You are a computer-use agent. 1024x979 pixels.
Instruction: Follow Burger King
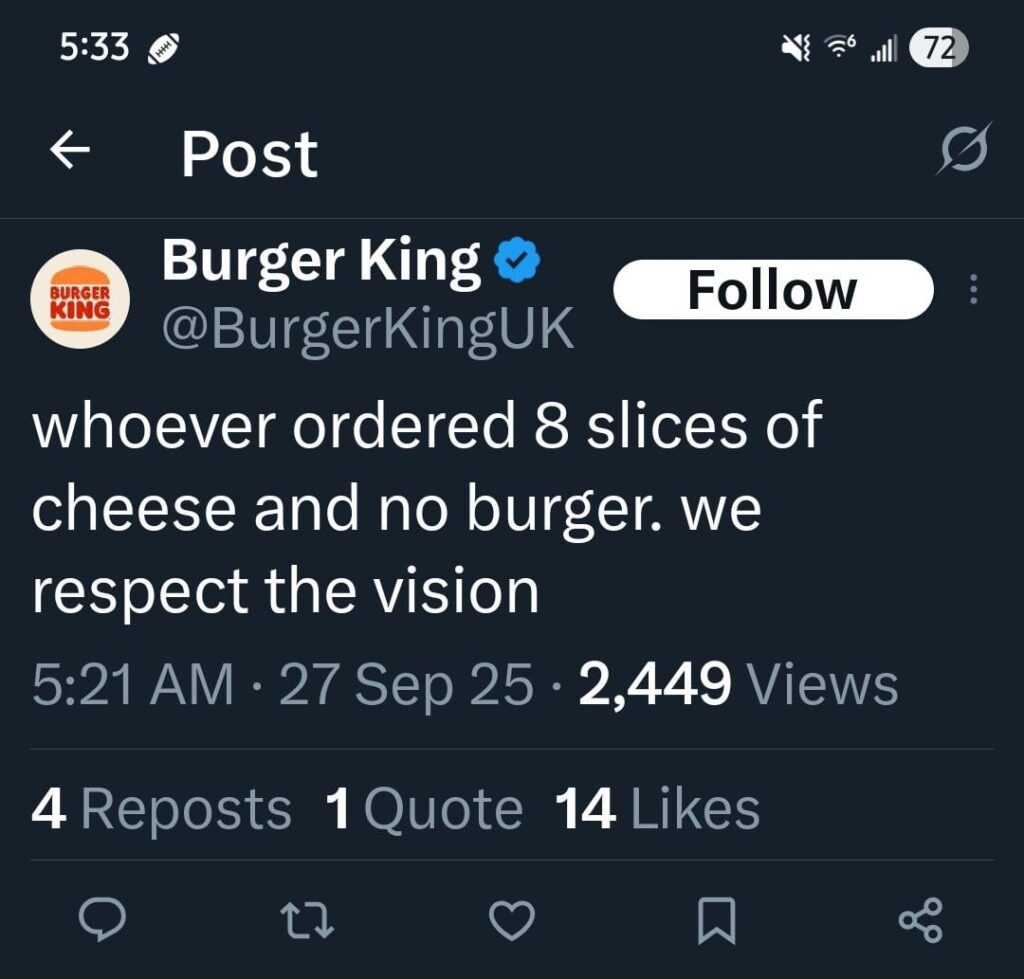pos(770,289)
